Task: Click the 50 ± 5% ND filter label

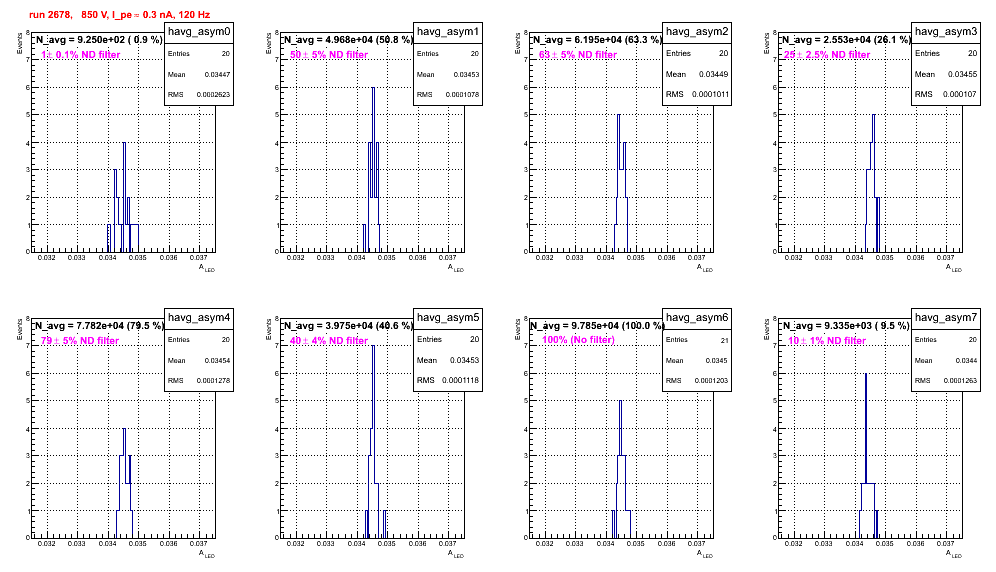Action: [x=329, y=55]
